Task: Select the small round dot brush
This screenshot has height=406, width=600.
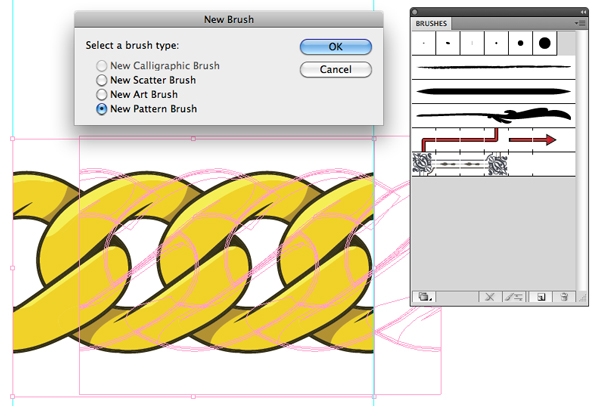Action: point(496,43)
